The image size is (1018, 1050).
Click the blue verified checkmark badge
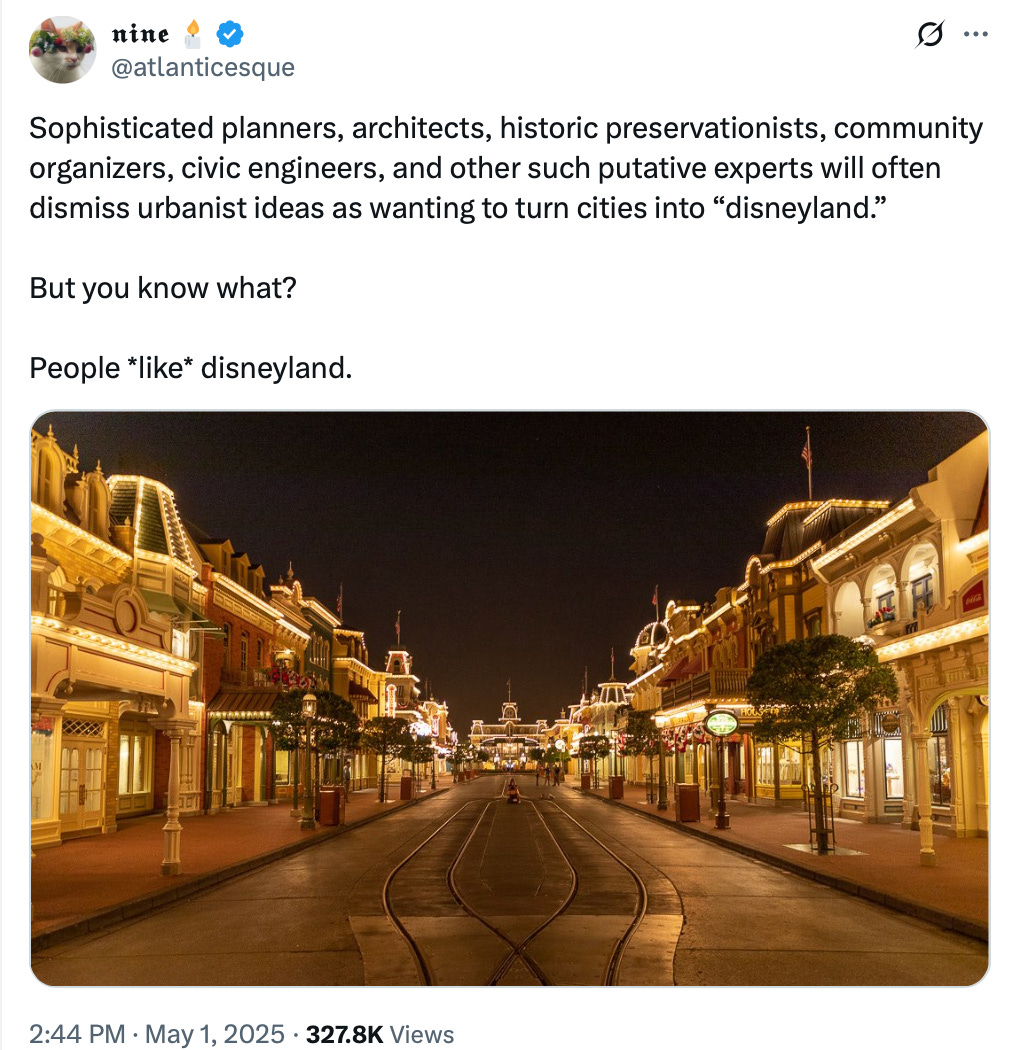(x=230, y=33)
